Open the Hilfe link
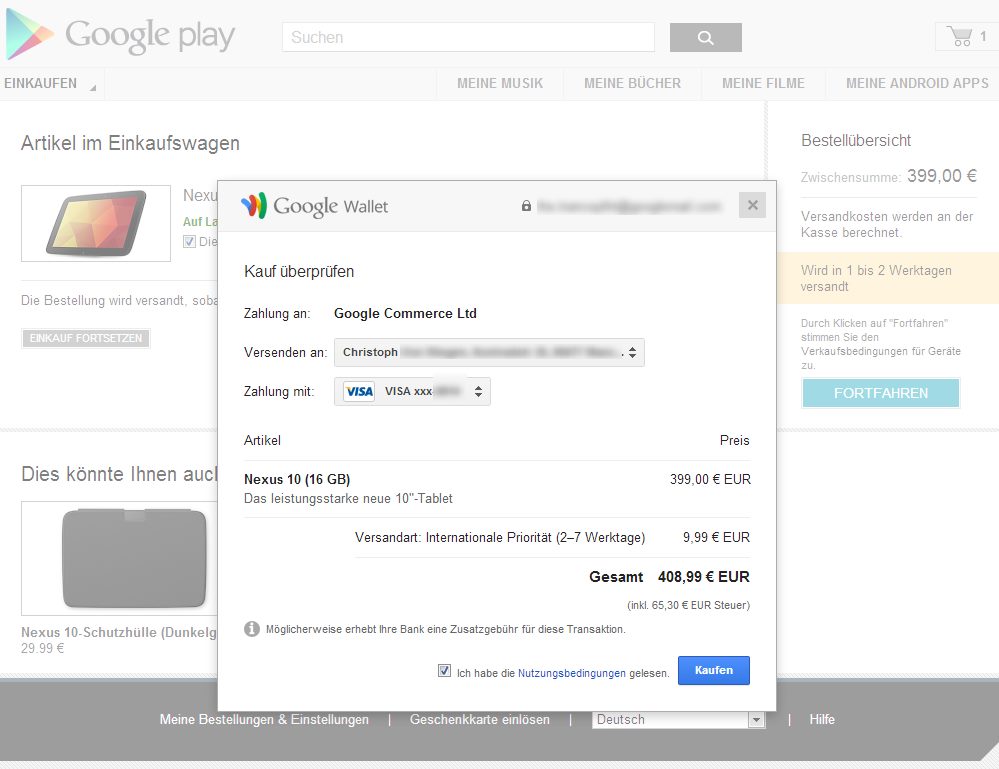999x769 pixels. pyautogui.click(x=822, y=719)
